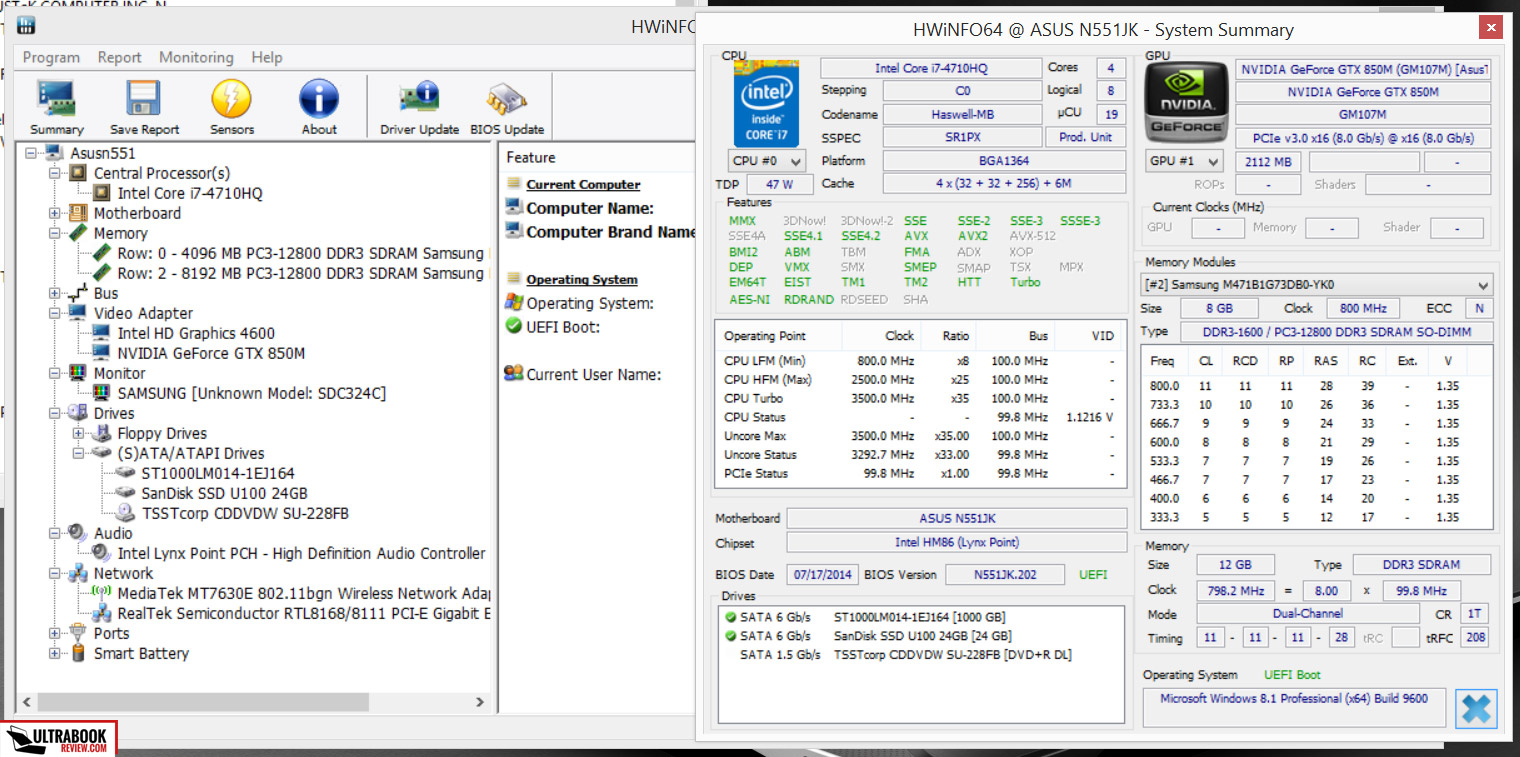Click the ASUS N551JK motherboard field
The width and height of the screenshot is (1520, 757).
pyautogui.click(x=957, y=518)
